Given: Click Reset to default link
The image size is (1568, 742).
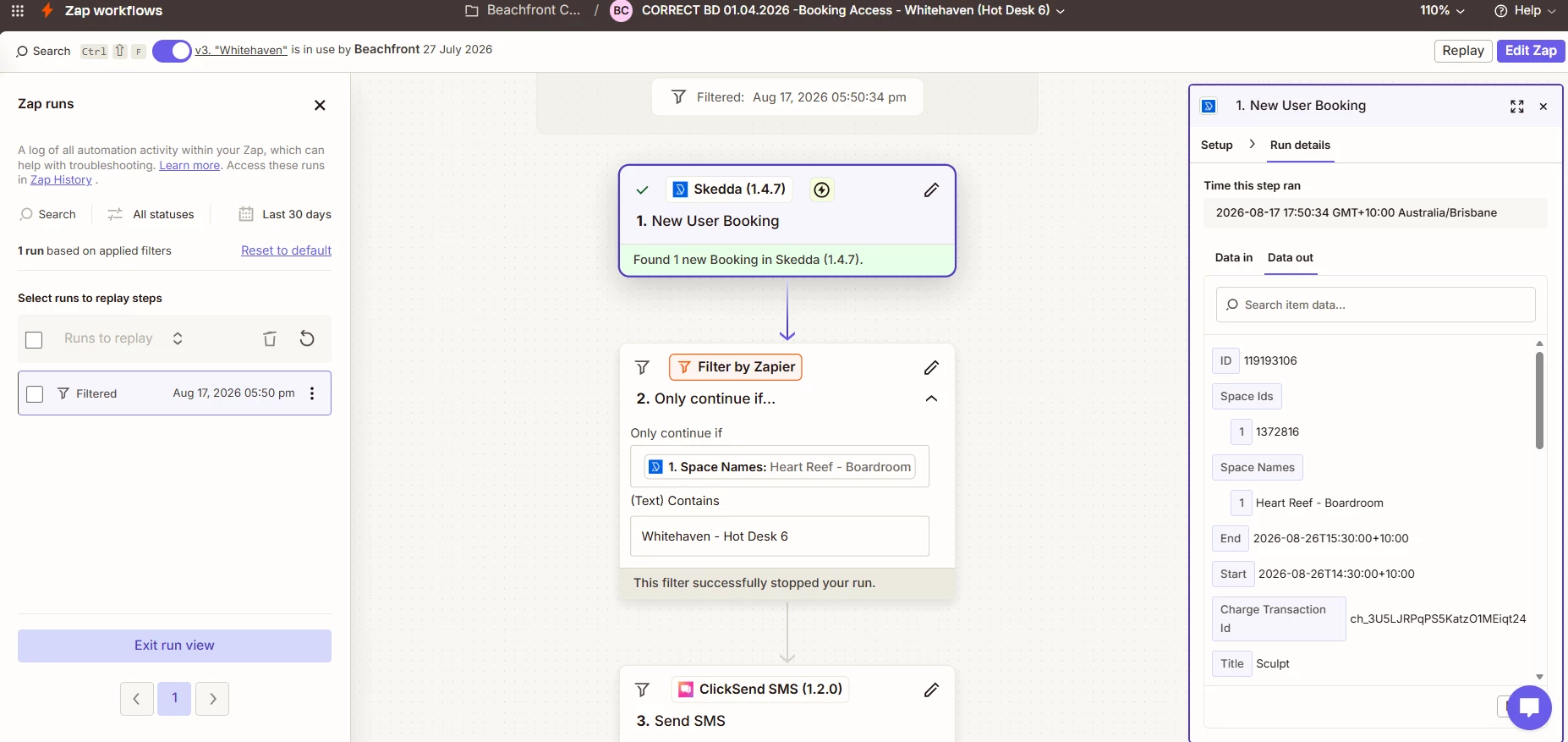Looking at the screenshot, I should [x=286, y=250].
